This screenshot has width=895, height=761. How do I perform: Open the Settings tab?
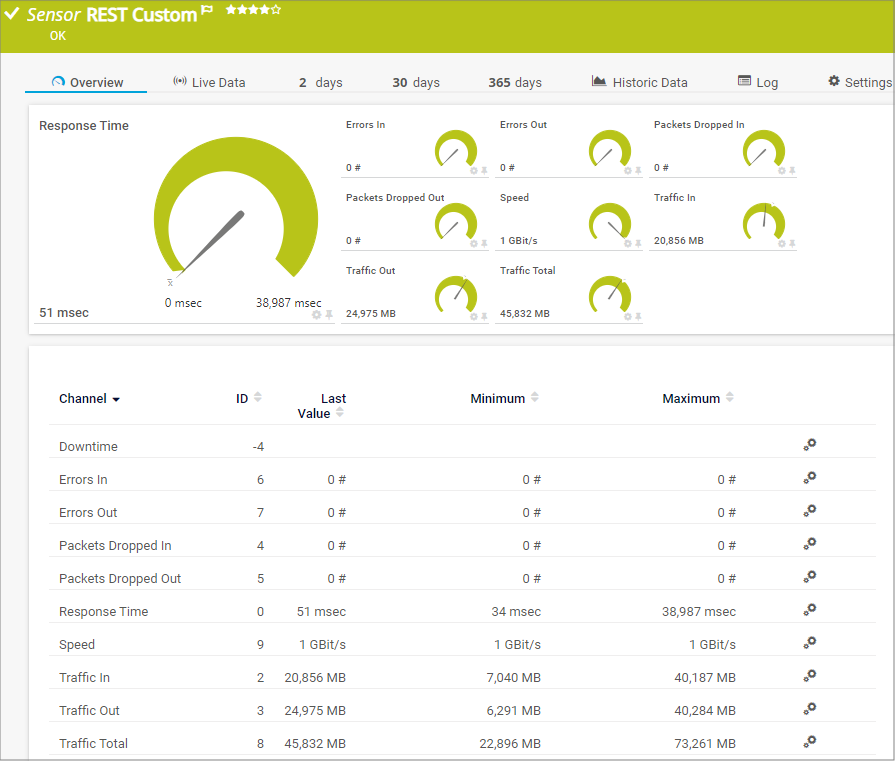859,82
